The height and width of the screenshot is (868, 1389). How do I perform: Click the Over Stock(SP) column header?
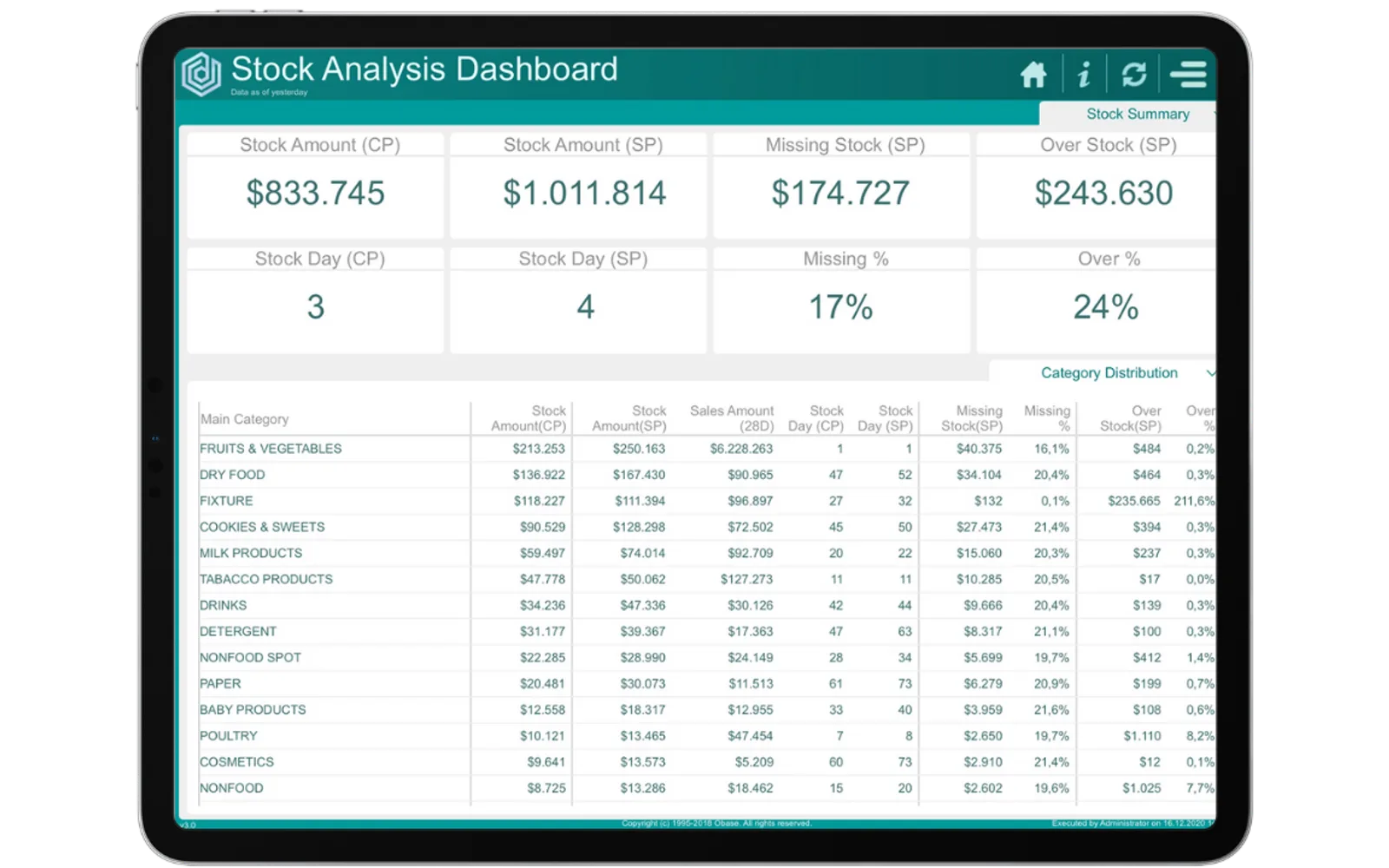point(1130,418)
